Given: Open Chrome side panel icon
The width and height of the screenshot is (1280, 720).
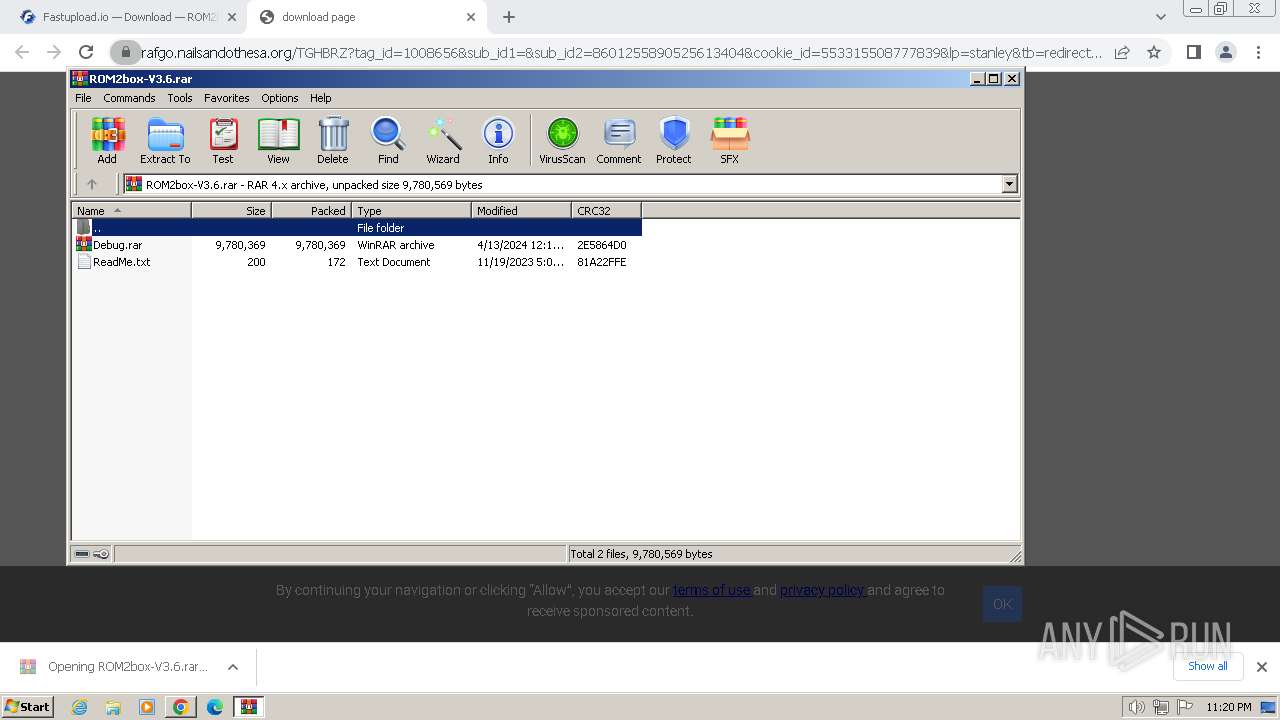Looking at the screenshot, I should click(1193, 52).
